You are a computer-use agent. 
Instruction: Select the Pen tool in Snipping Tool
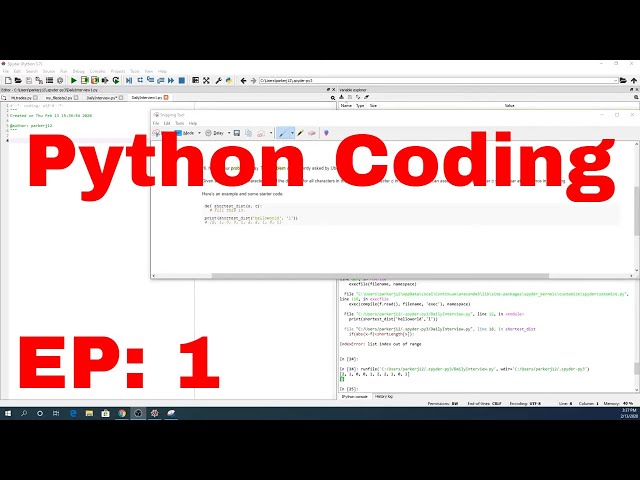pos(282,133)
